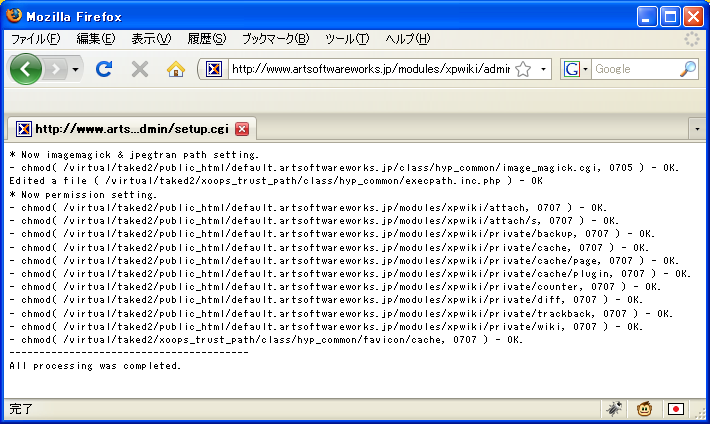Click the Japanese flag icon in status bar
710x424 pixels.
coord(676,409)
